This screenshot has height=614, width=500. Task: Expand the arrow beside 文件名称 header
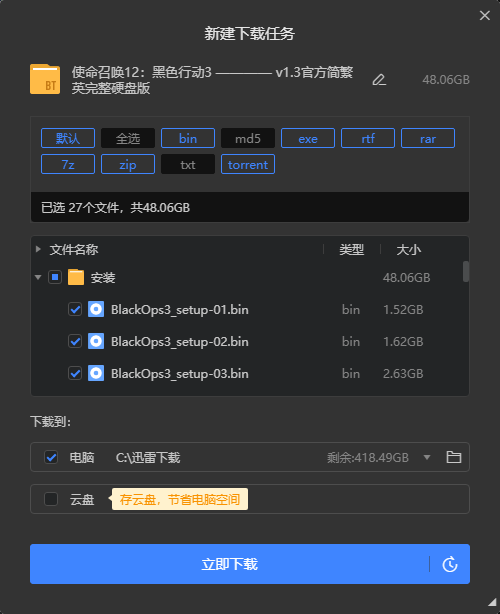click(38, 249)
